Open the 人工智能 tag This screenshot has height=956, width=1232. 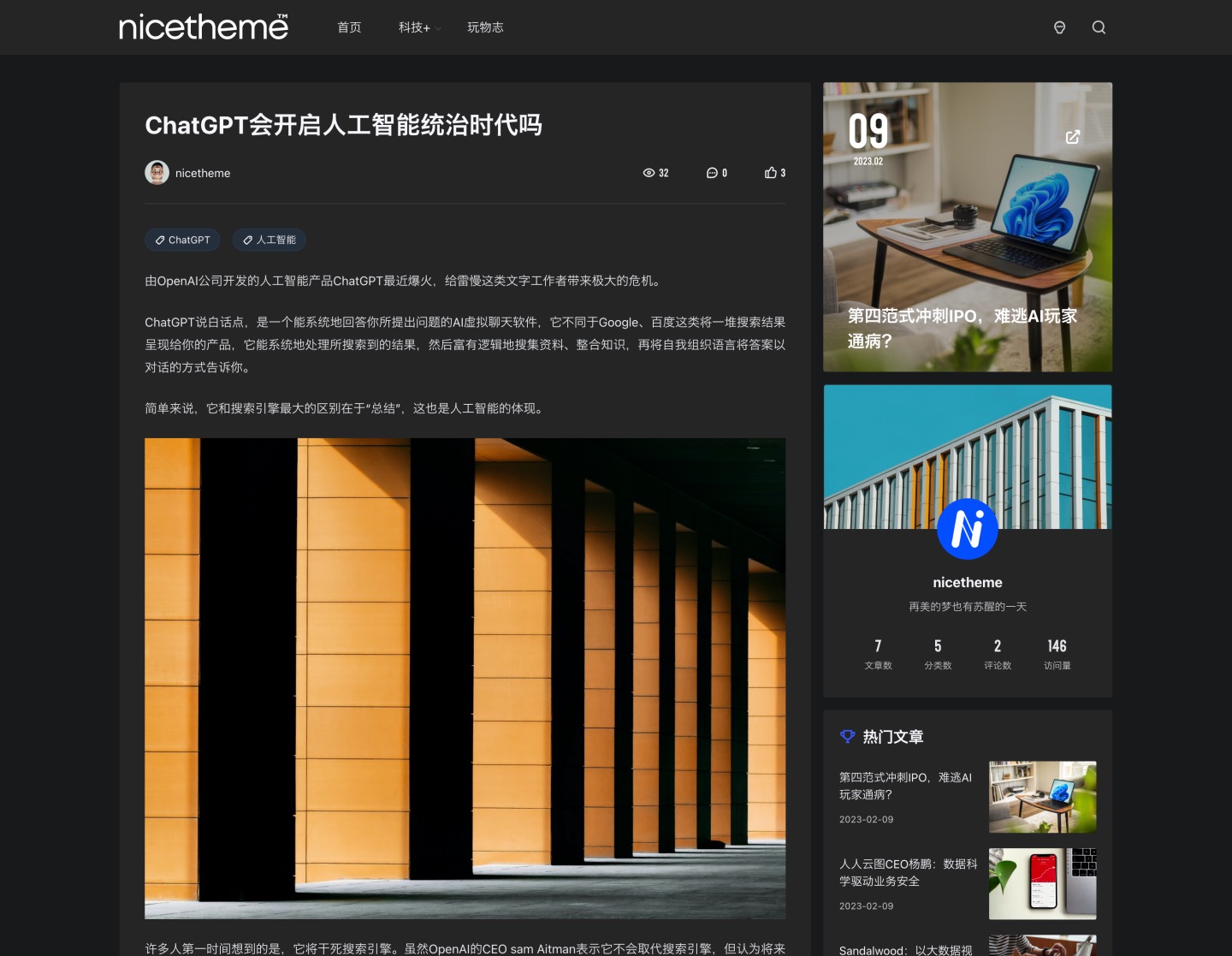click(x=269, y=240)
